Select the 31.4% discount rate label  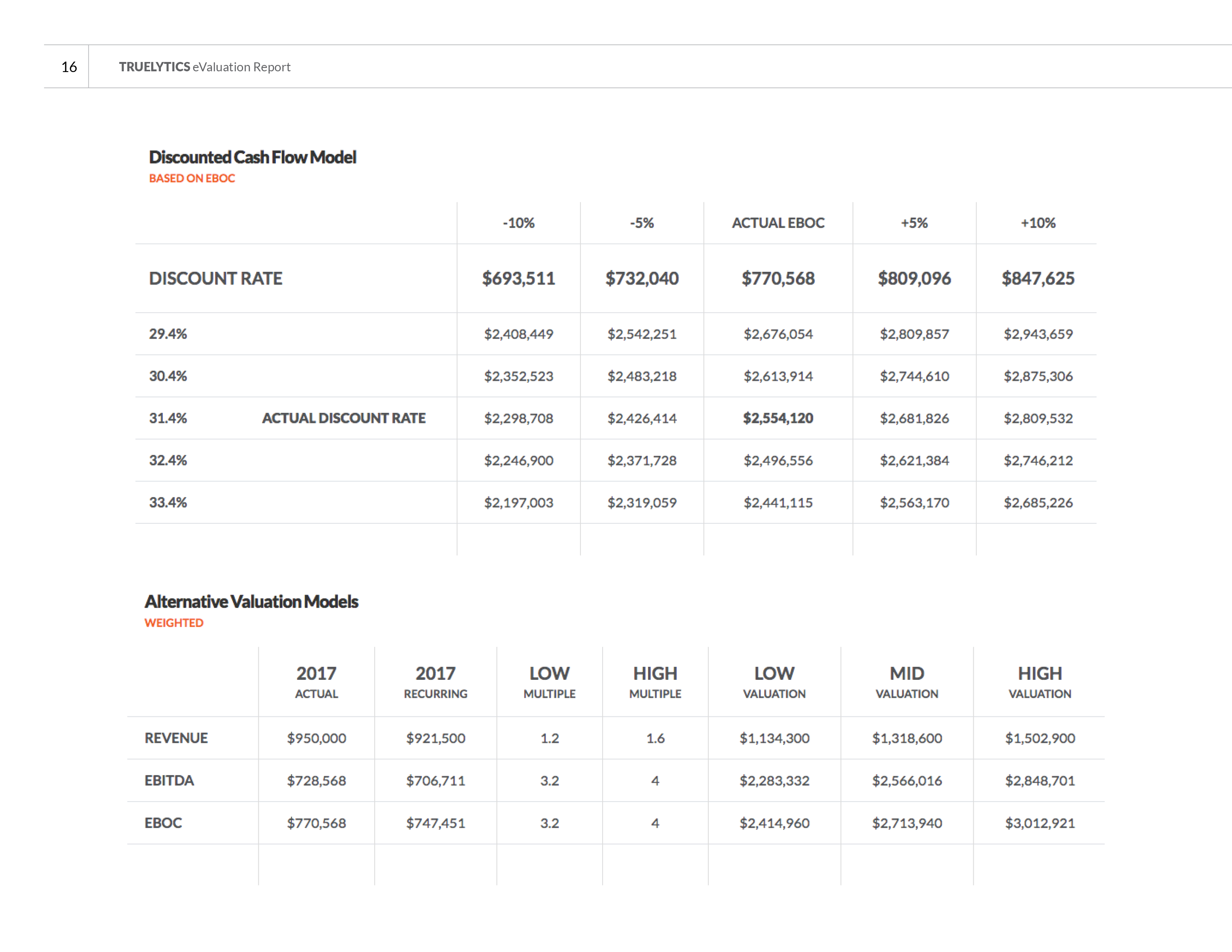168,419
